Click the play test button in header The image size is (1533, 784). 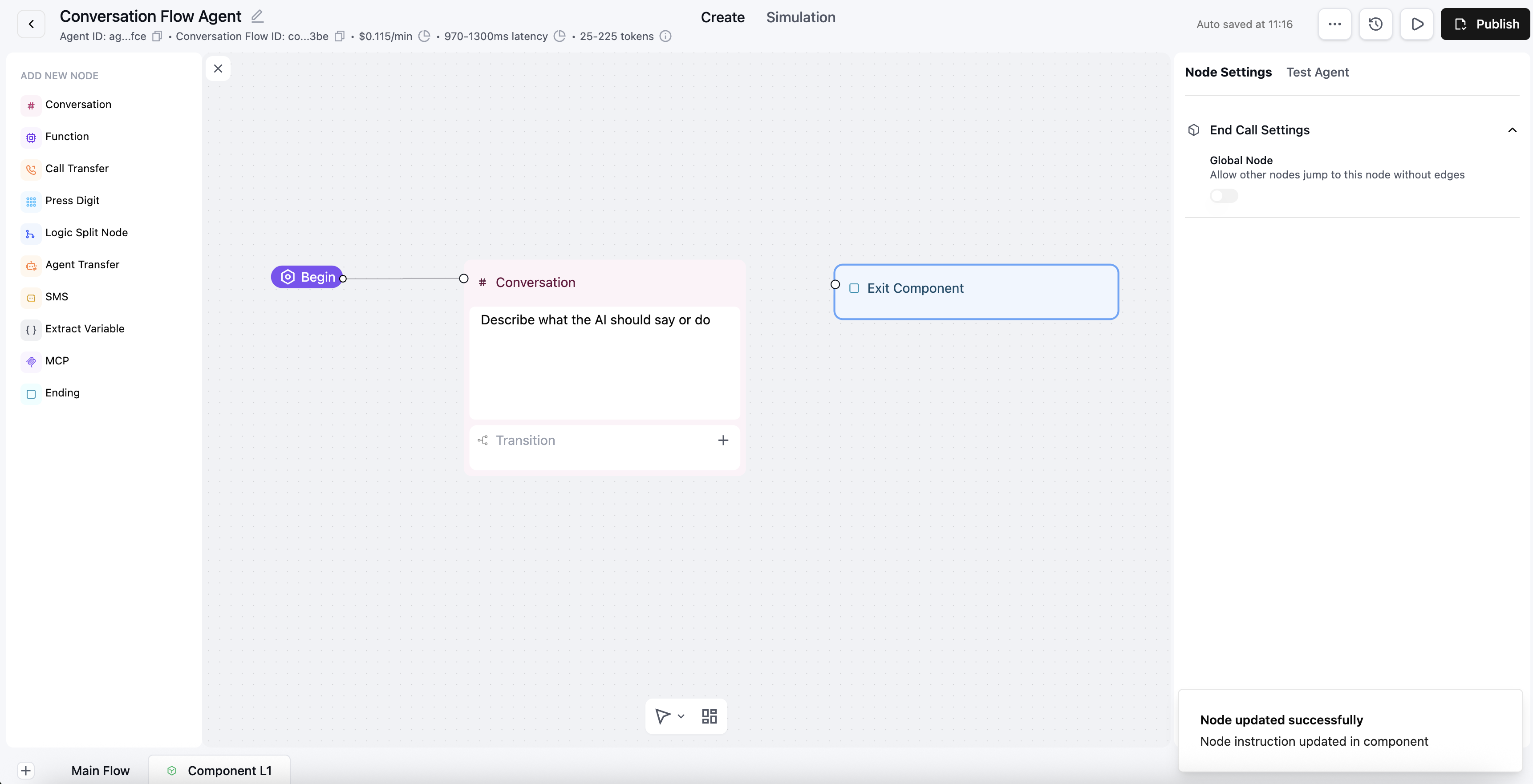pos(1417,24)
